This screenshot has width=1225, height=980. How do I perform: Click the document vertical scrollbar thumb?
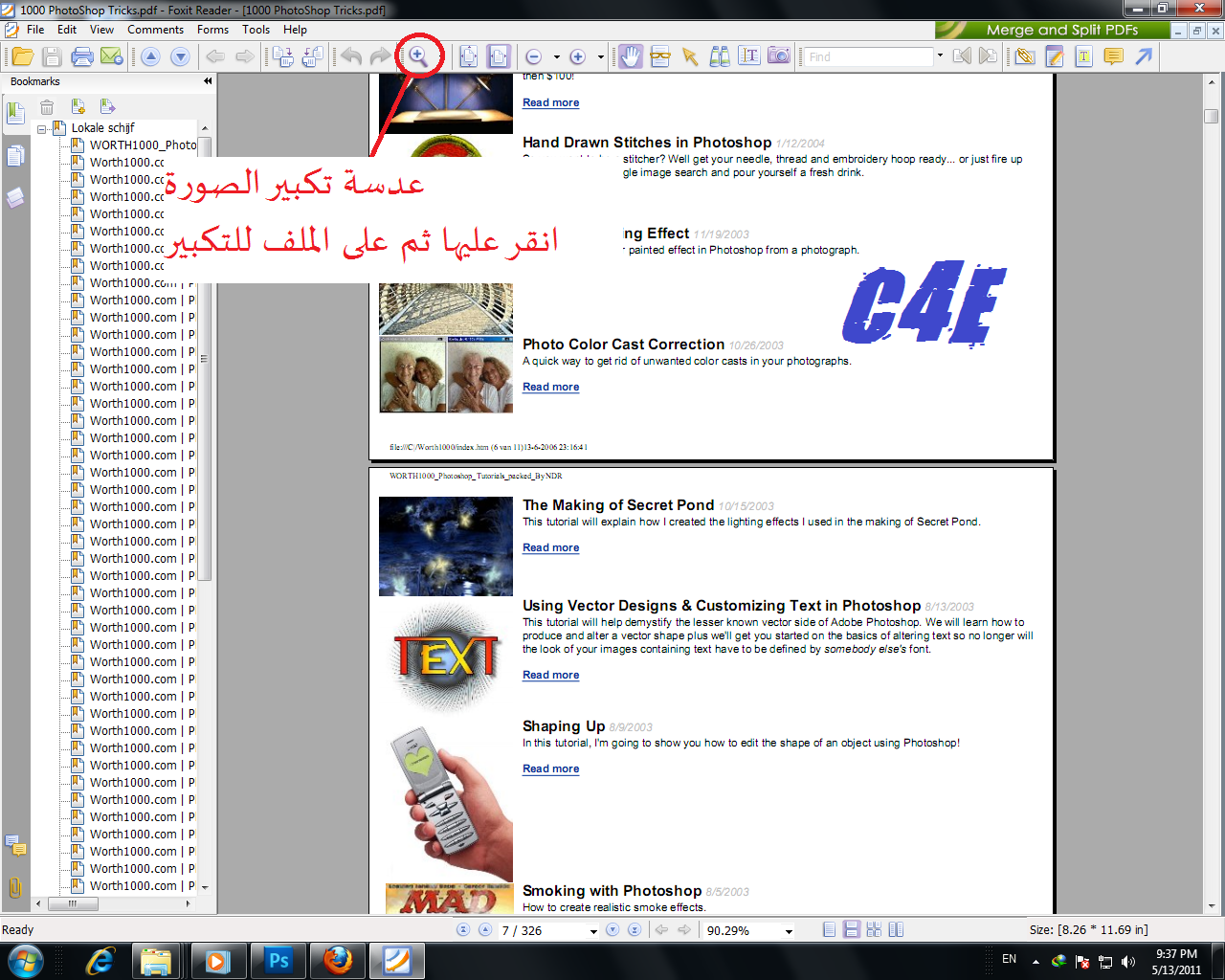point(1212,116)
